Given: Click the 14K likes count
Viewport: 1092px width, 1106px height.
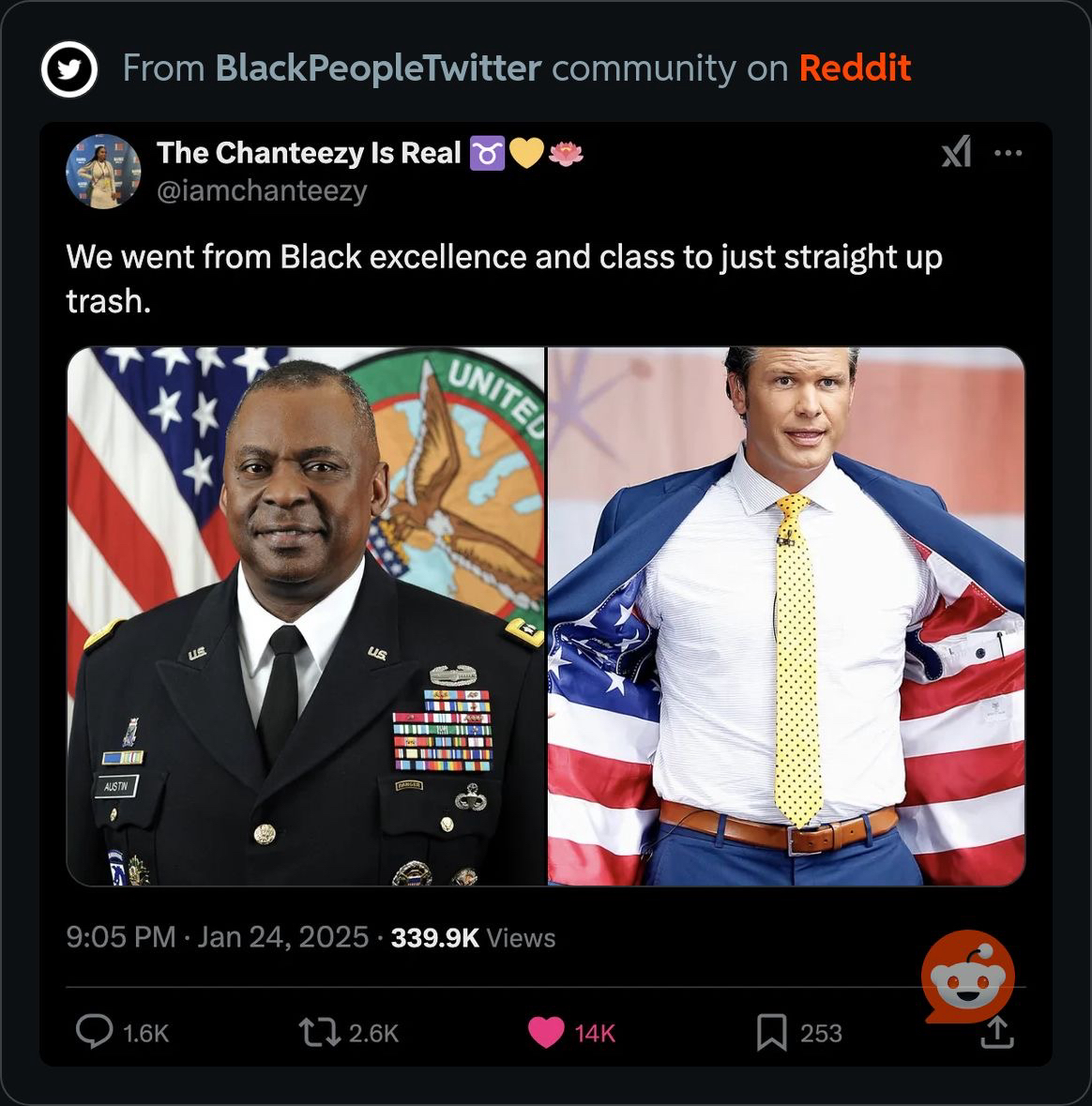Looking at the screenshot, I should [x=595, y=1034].
